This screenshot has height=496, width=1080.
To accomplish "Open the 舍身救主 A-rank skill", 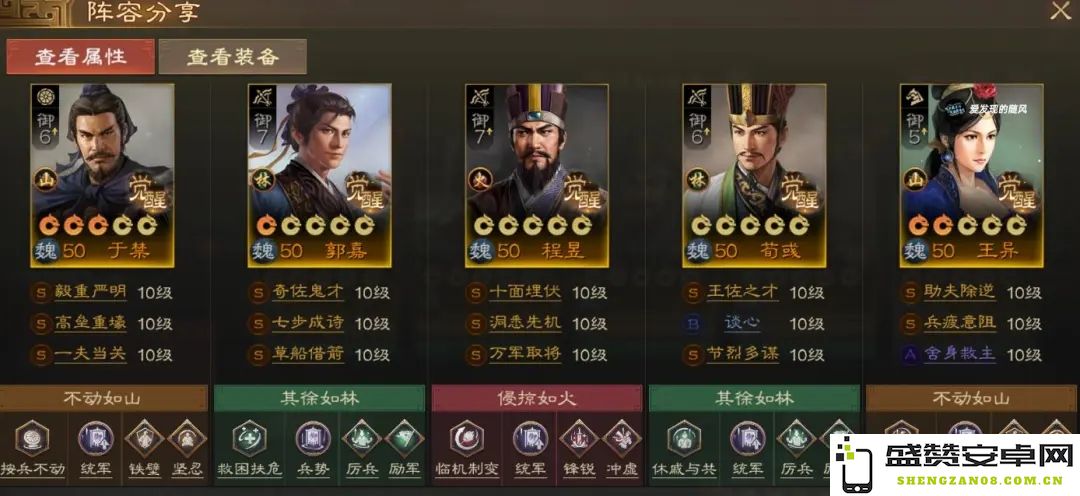I will point(959,354).
